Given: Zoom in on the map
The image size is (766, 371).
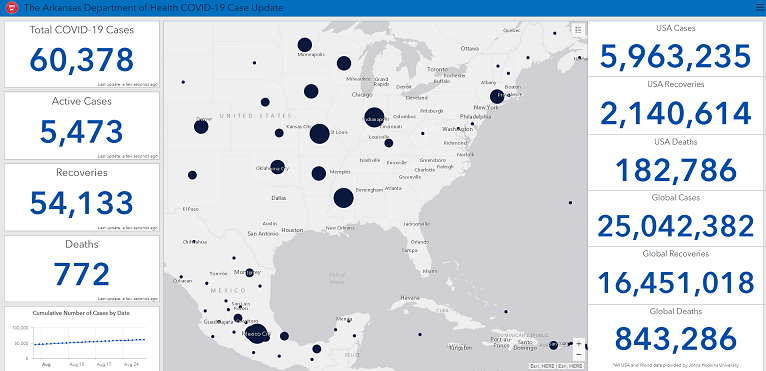Looking at the screenshot, I should (x=578, y=344).
